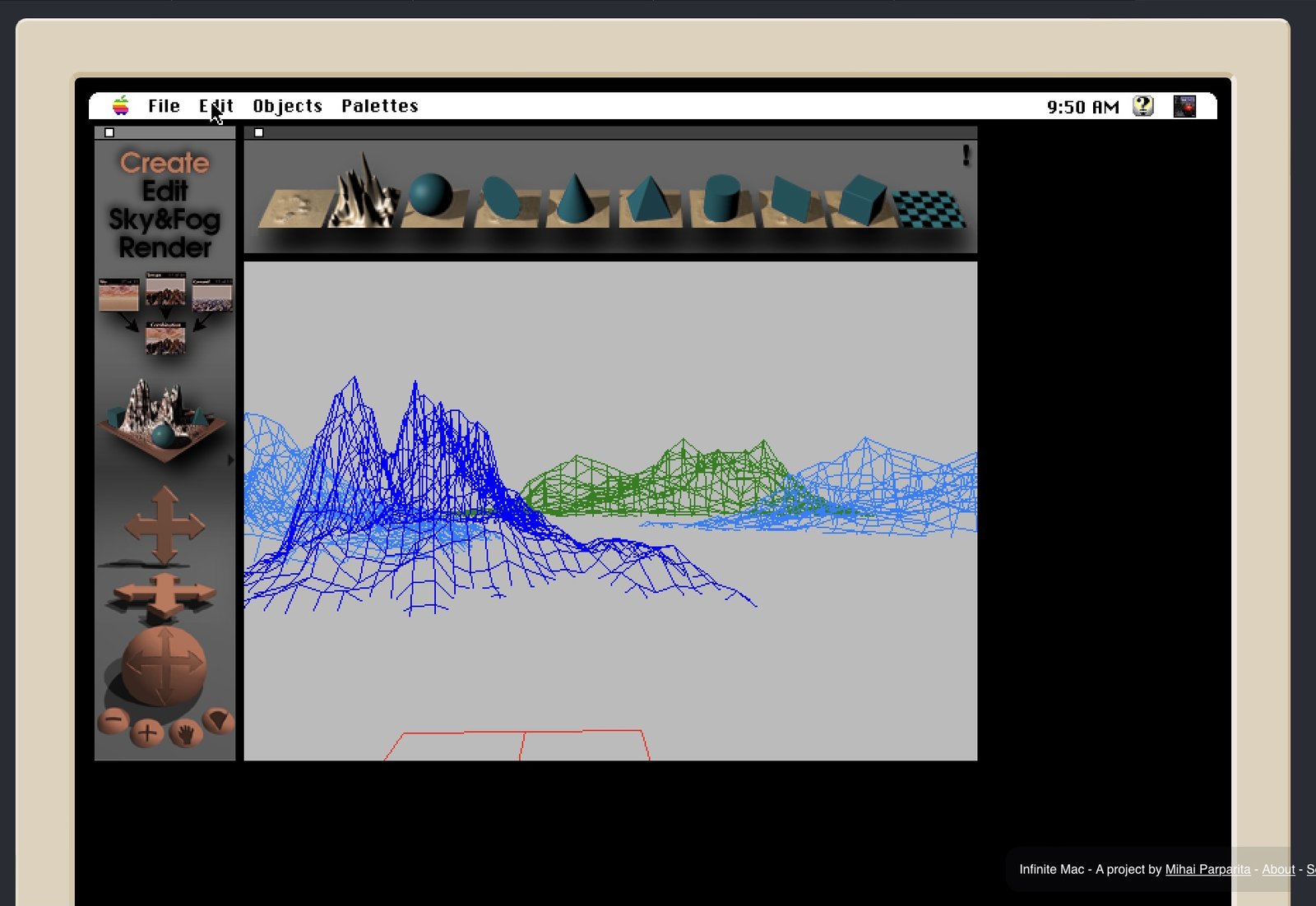Create a cube primitive
The height and width of the screenshot is (906, 1316).
[x=860, y=200]
